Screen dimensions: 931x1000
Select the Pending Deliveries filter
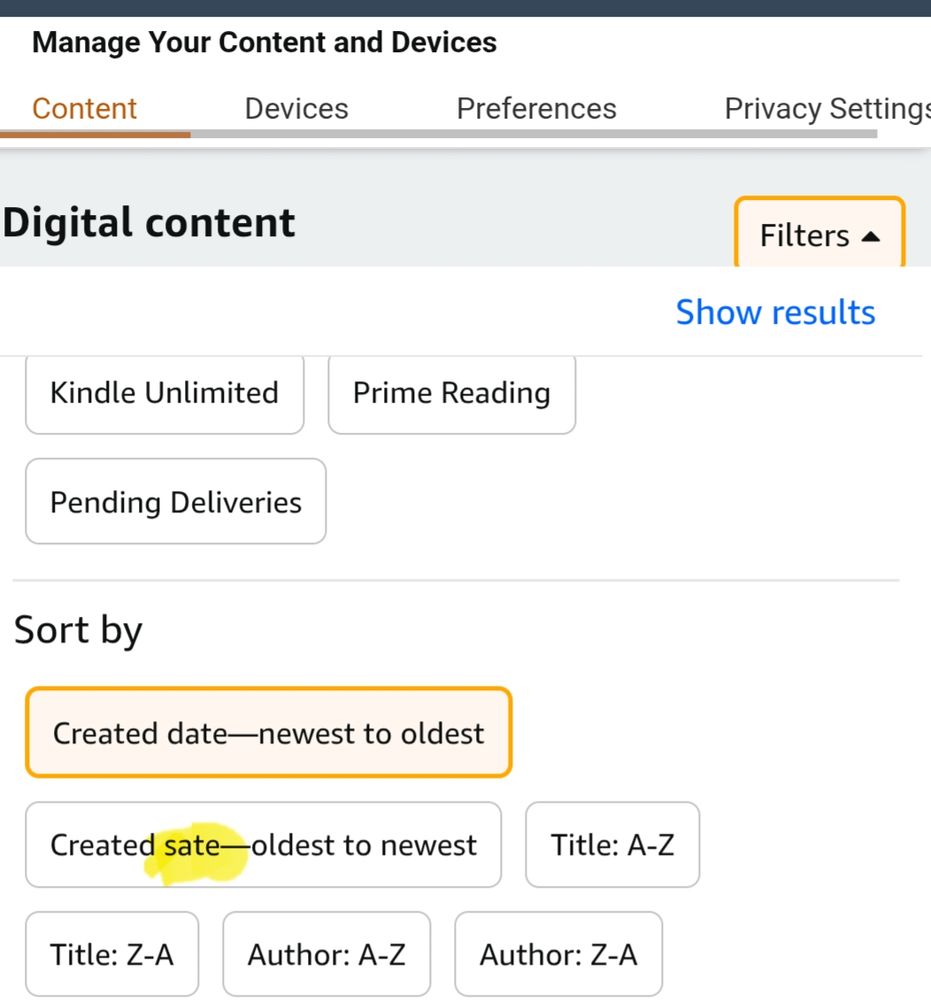point(176,501)
